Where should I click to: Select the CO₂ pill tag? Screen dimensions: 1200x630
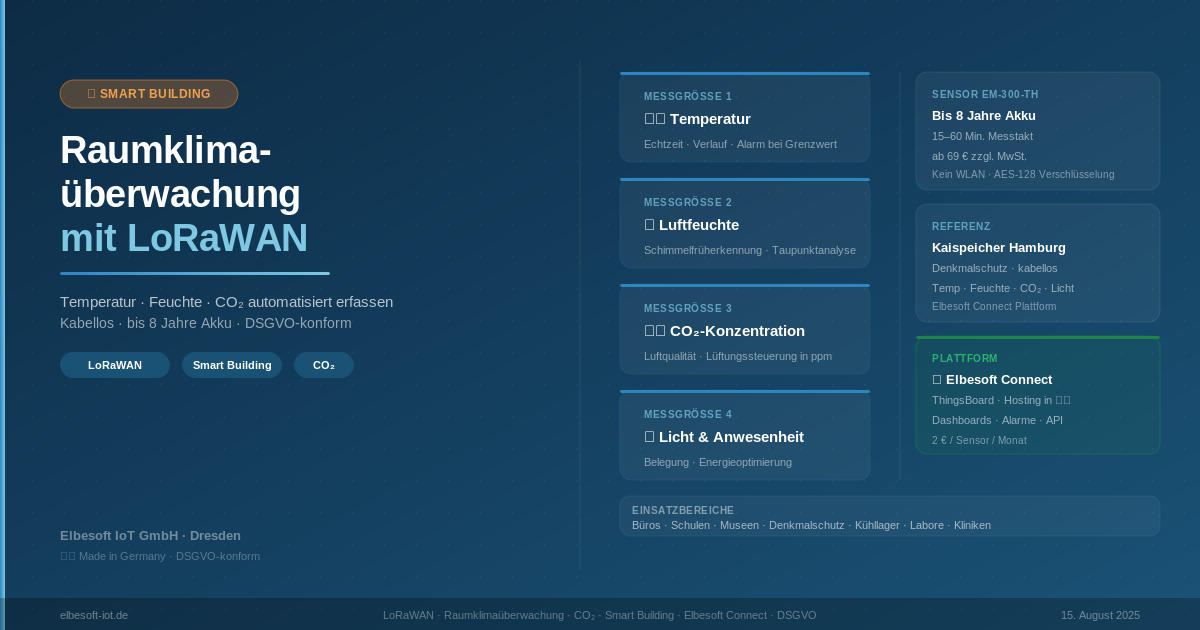coord(324,365)
